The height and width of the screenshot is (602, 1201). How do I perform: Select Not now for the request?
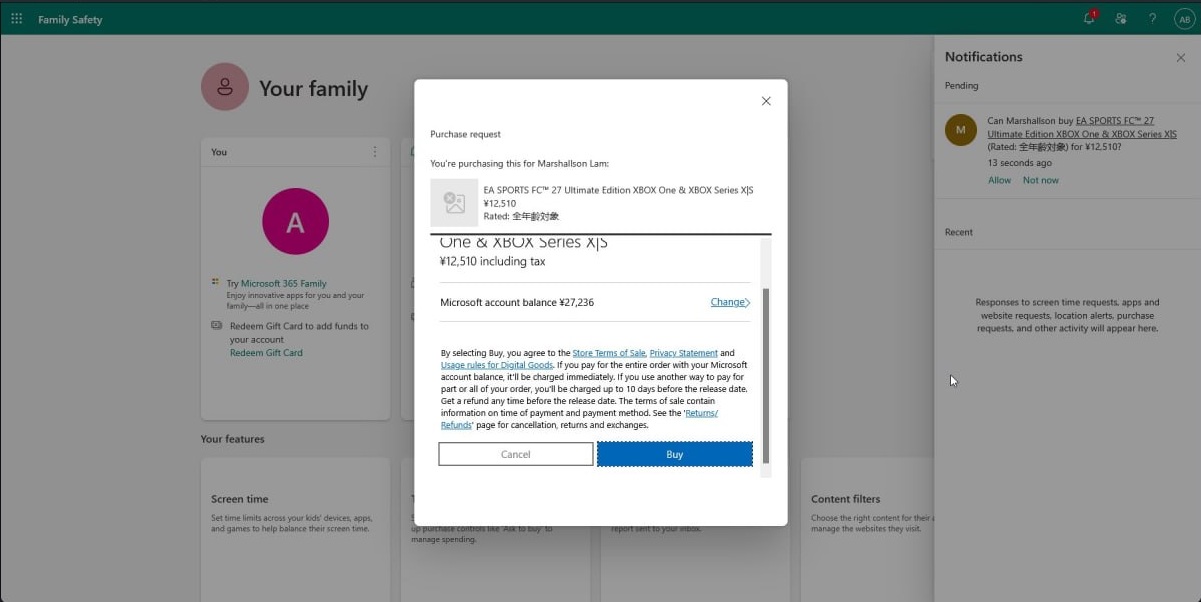[x=1040, y=180]
